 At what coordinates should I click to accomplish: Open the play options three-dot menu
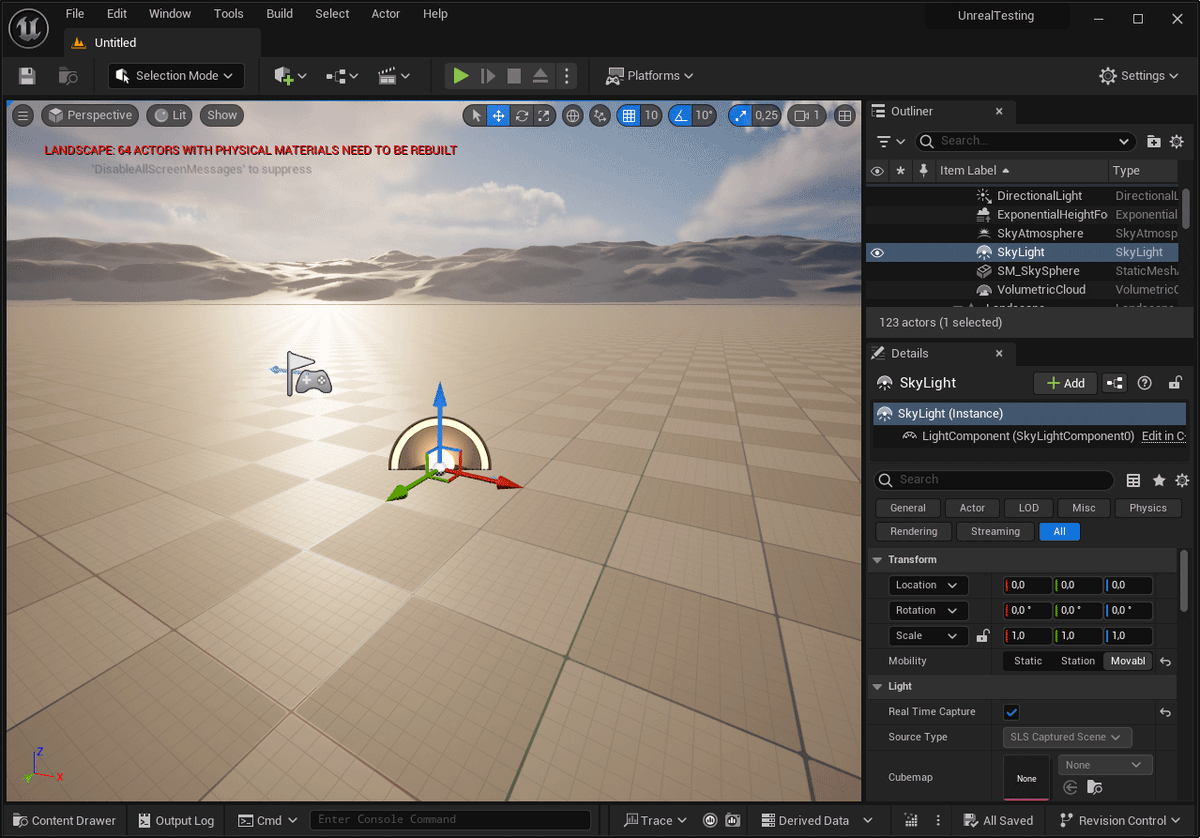567,76
